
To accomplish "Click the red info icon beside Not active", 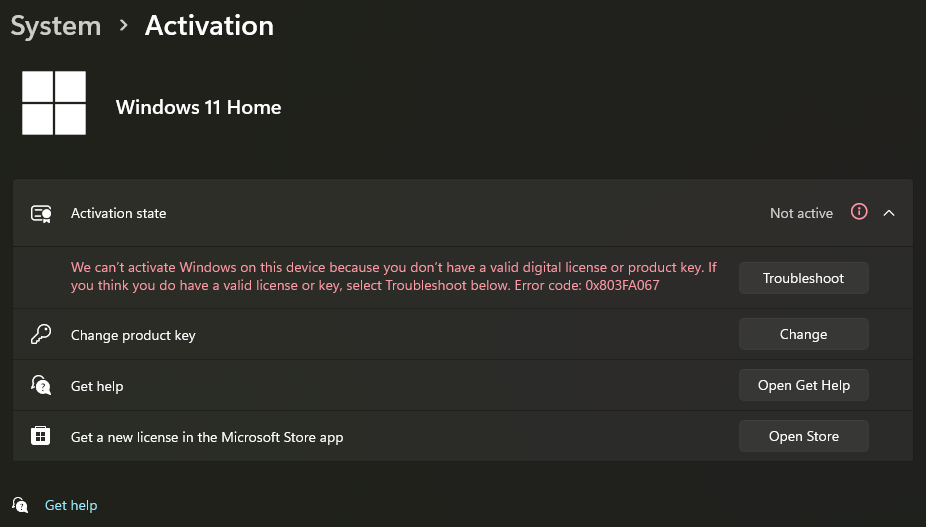I will (859, 212).
